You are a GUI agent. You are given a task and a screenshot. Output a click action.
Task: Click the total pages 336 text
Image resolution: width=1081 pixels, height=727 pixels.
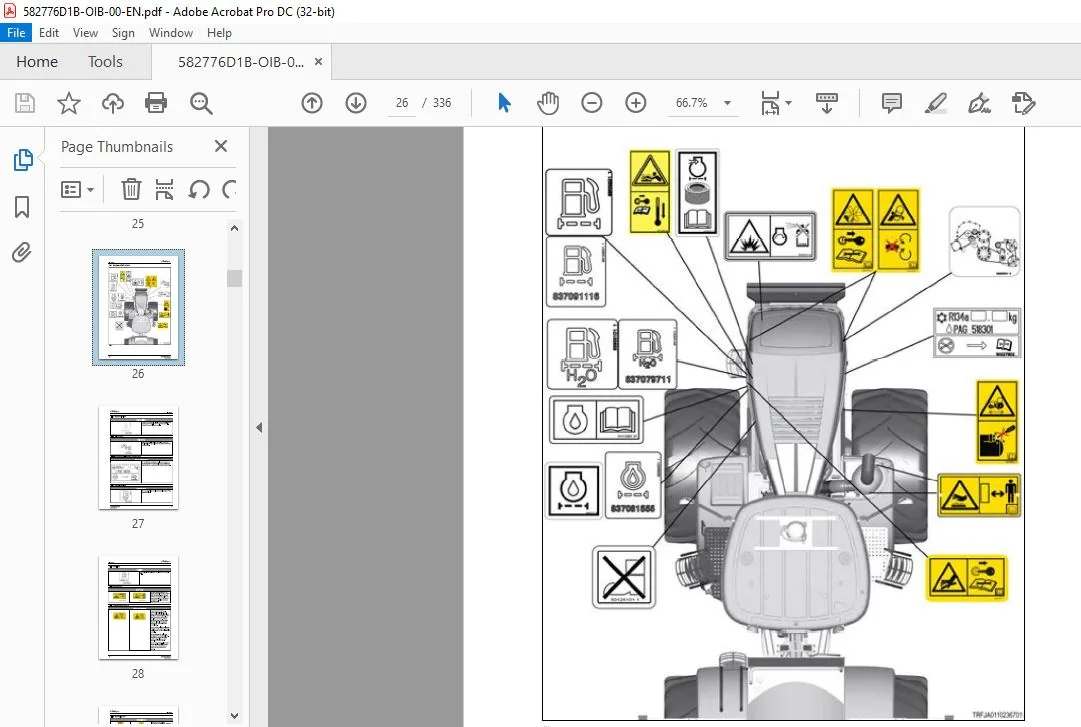click(442, 103)
